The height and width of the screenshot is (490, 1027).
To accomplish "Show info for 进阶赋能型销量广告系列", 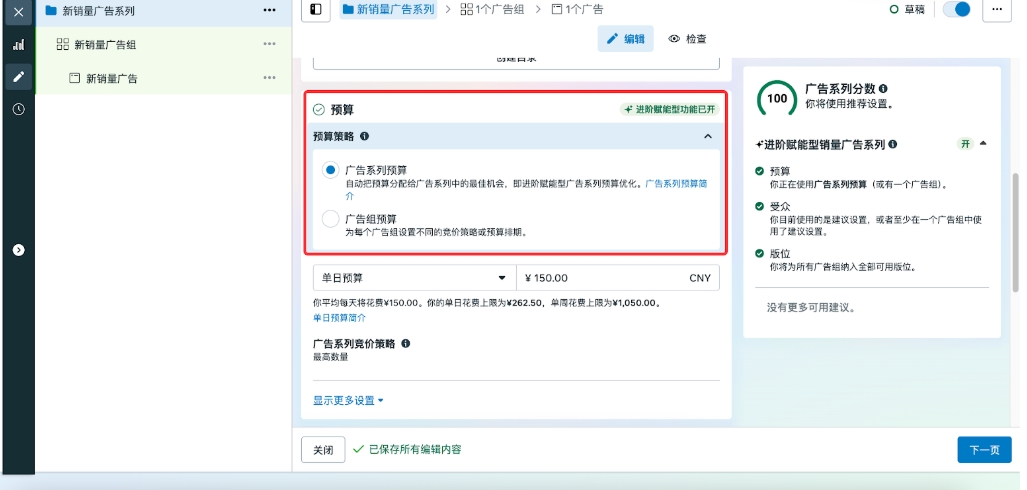I will [892, 145].
